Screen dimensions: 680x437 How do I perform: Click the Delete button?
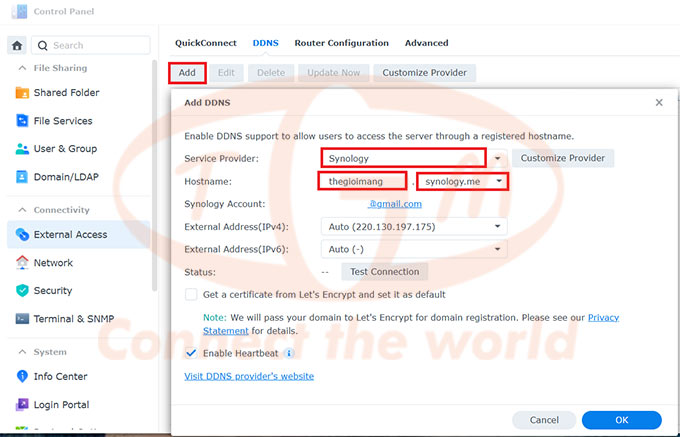(x=271, y=73)
